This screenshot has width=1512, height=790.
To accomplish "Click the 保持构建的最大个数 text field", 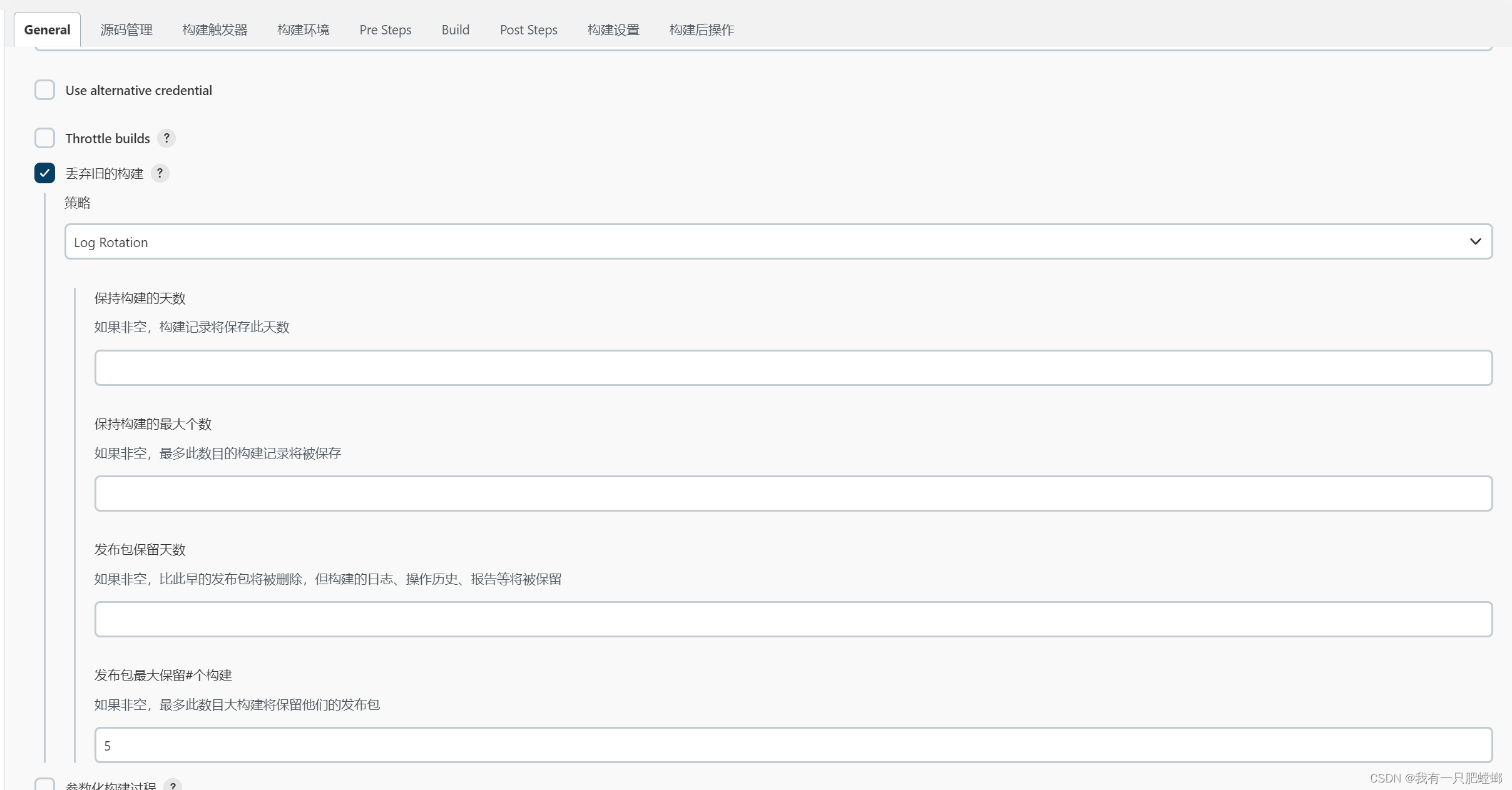I will 793,494.
